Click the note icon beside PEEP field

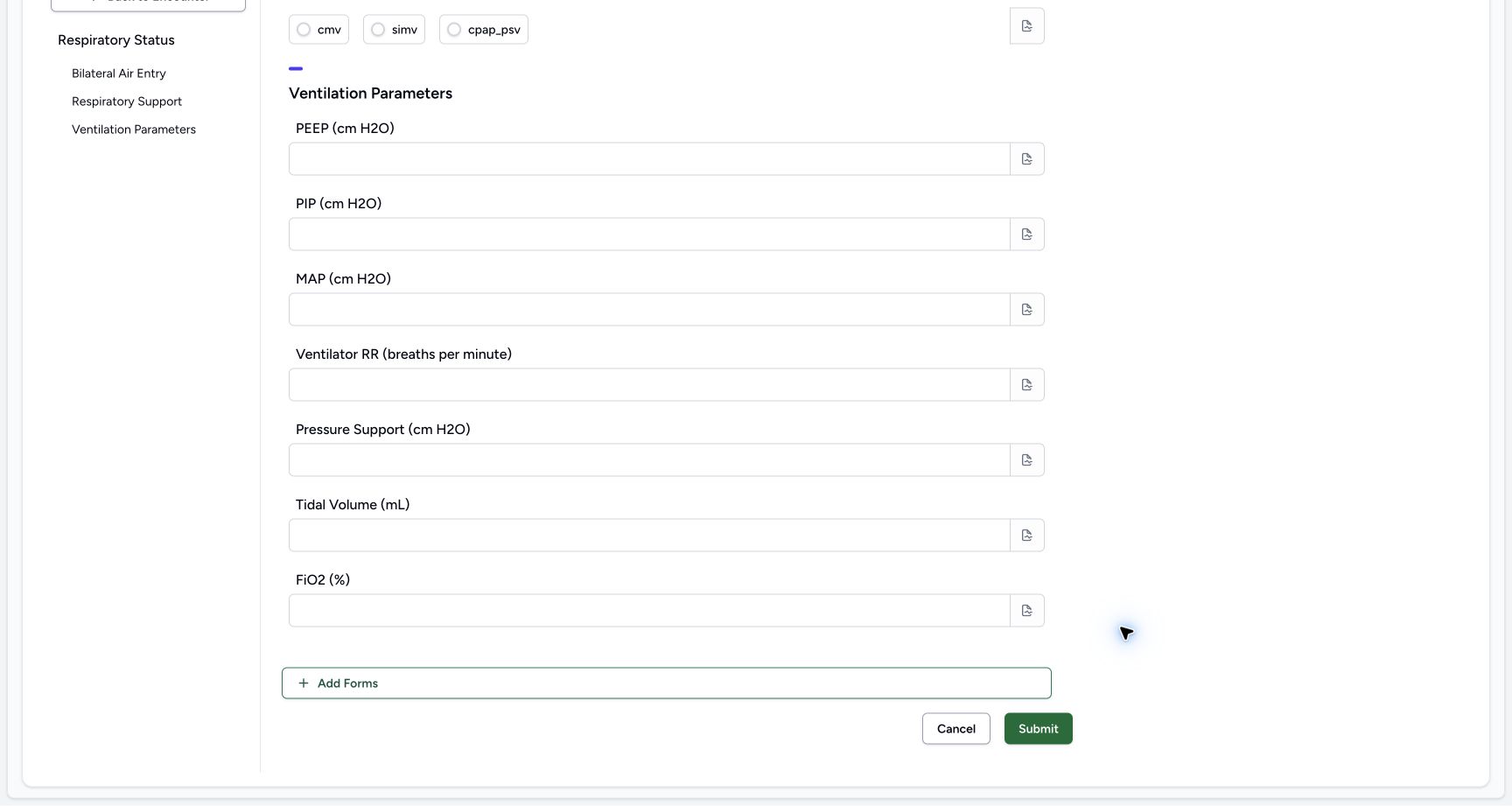tap(1027, 159)
